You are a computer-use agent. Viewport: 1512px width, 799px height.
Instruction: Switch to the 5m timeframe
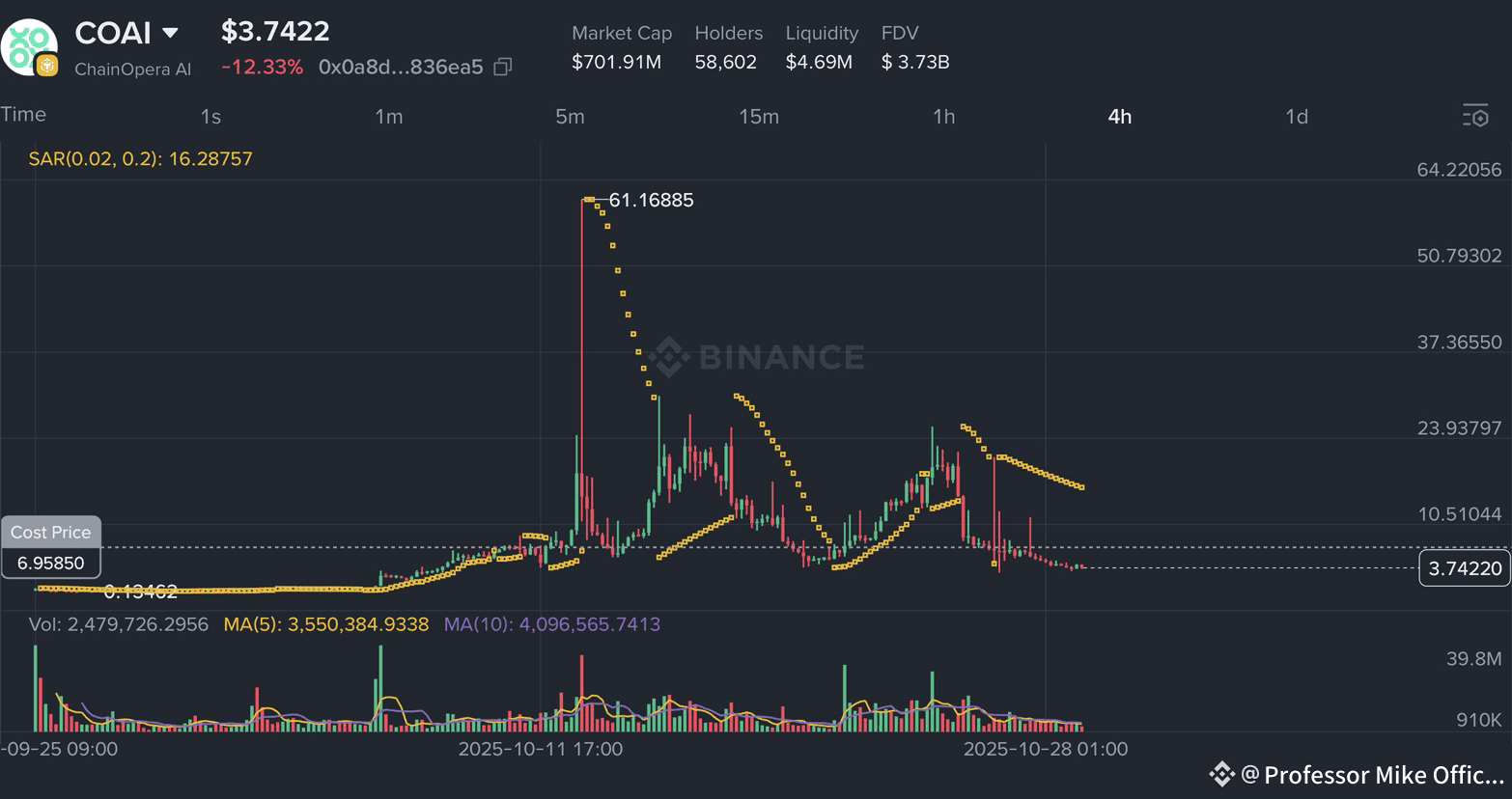pos(570,117)
